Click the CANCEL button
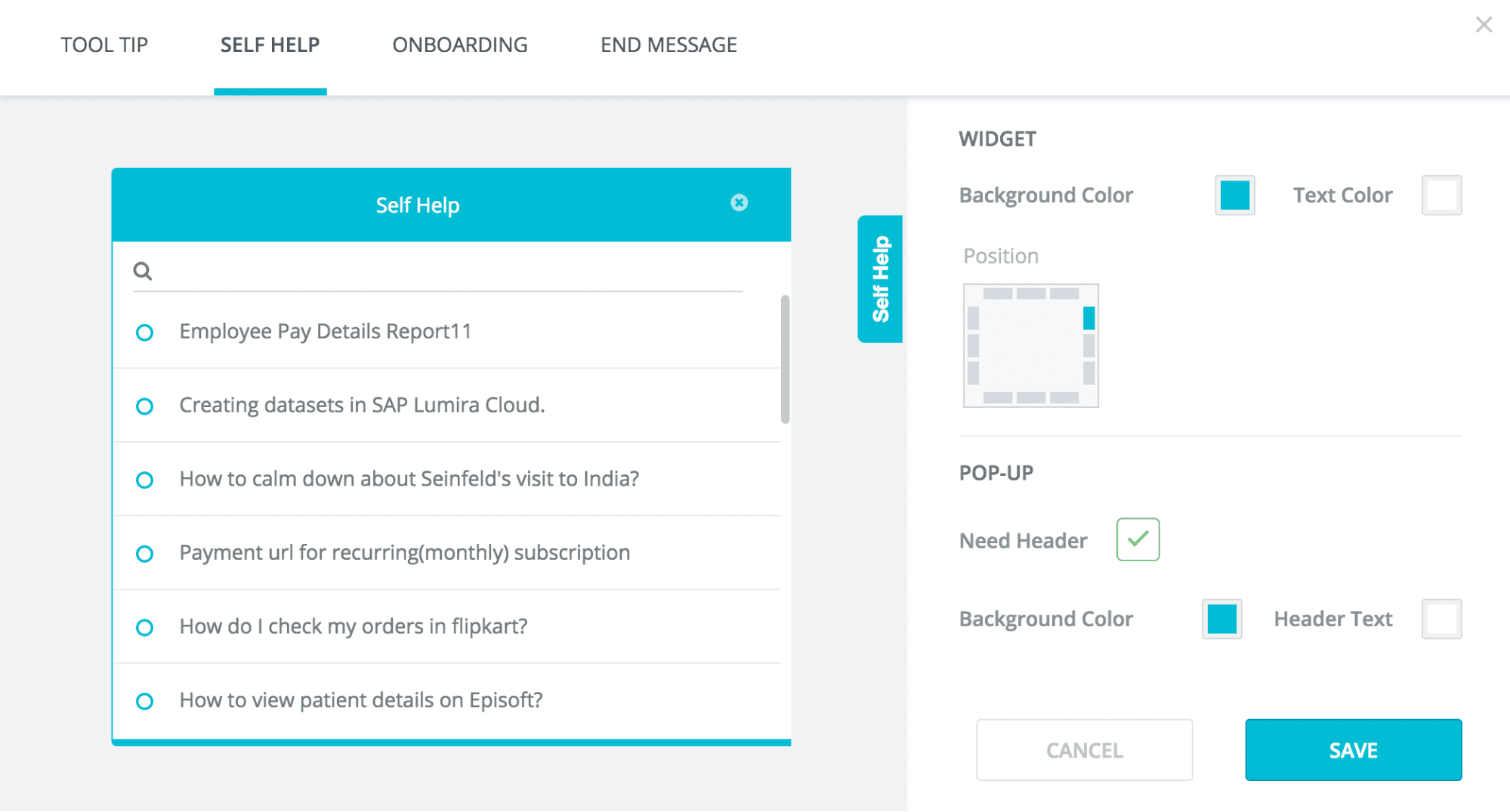The height and width of the screenshot is (812, 1510). point(1084,750)
